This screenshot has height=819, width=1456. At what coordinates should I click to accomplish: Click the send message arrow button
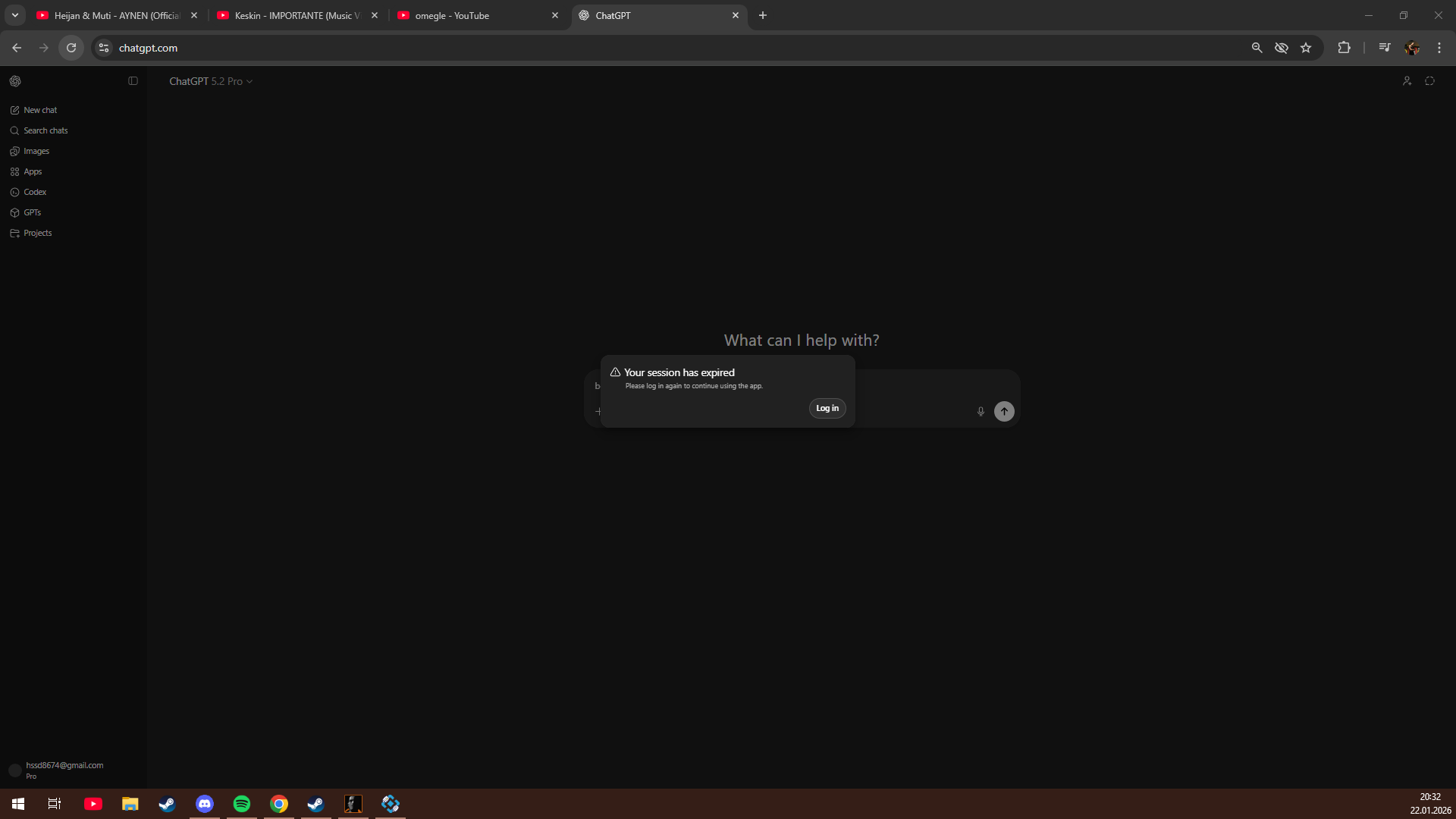1004,411
